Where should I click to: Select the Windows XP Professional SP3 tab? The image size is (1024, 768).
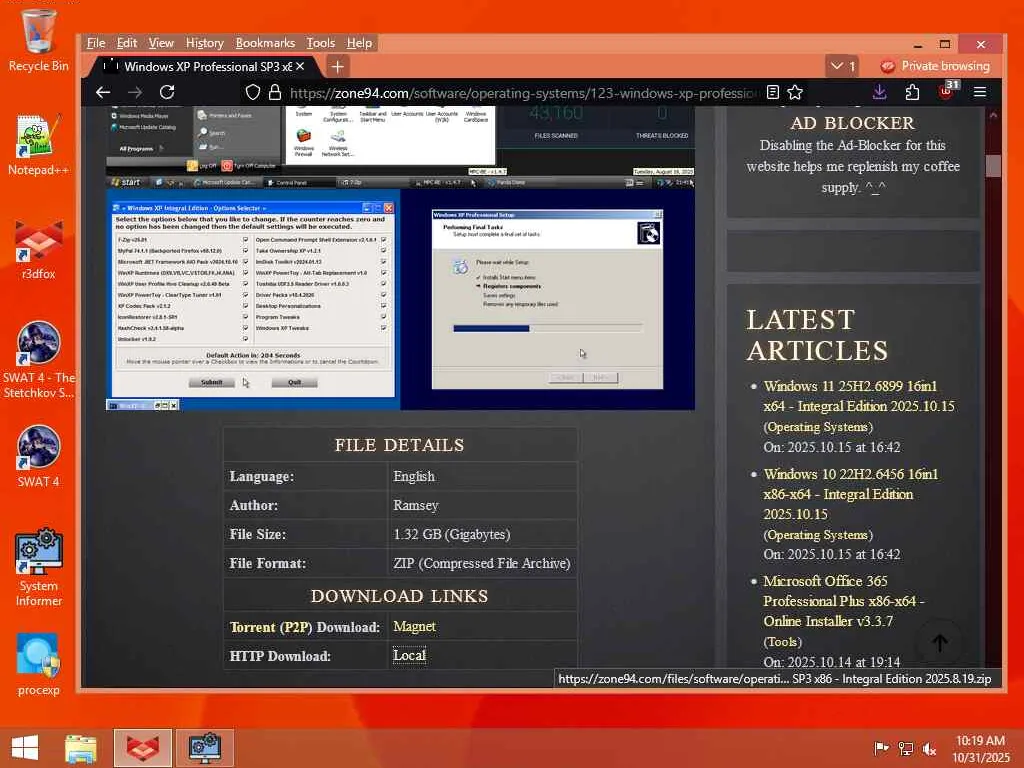tap(202, 66)
